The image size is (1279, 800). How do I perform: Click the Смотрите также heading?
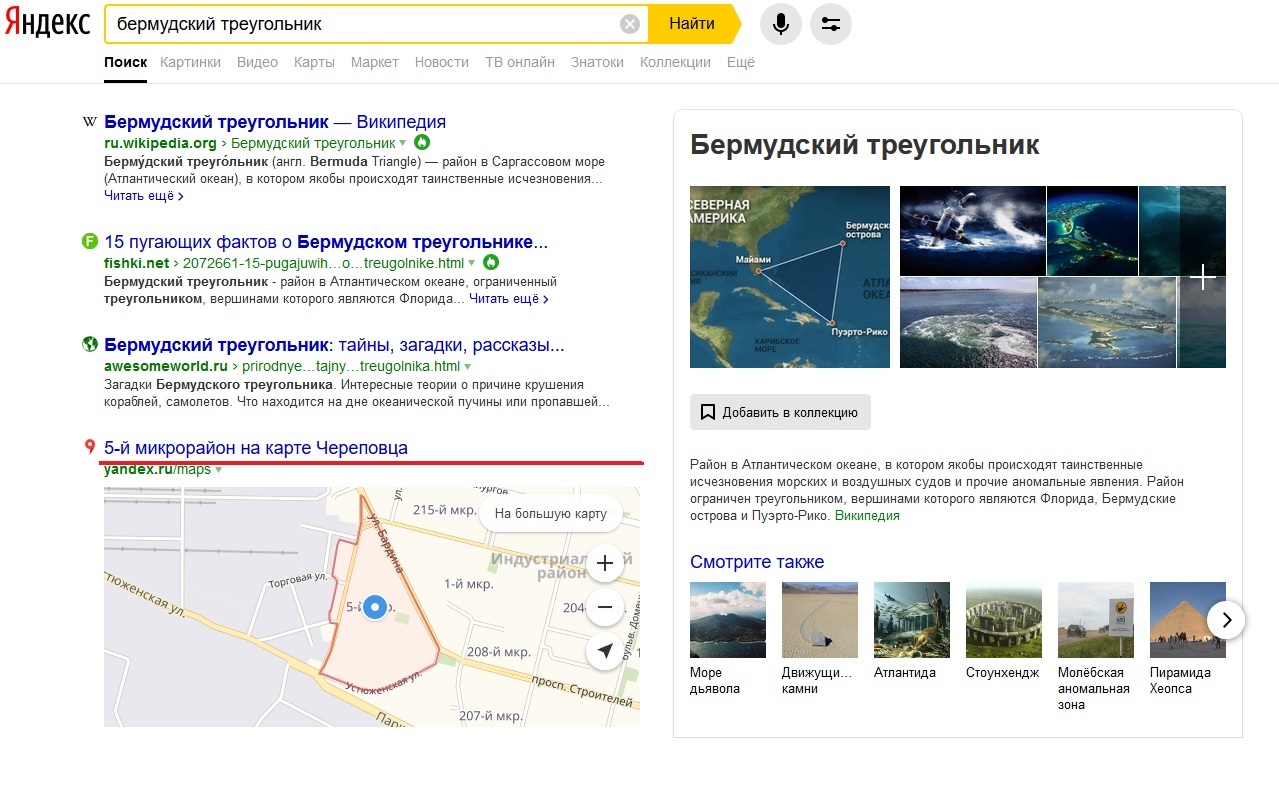[x=757, y=562]
